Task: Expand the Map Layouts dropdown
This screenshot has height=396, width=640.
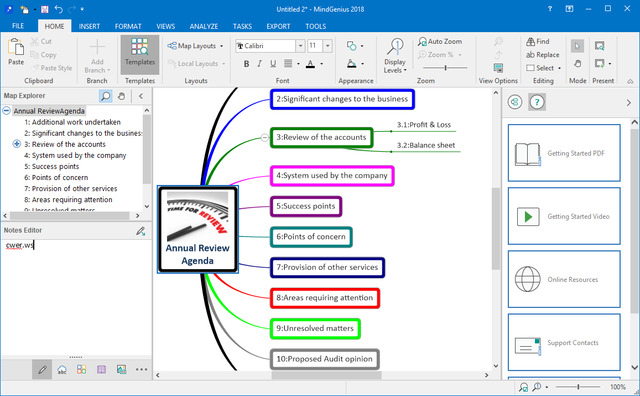Action: (195, 46)
